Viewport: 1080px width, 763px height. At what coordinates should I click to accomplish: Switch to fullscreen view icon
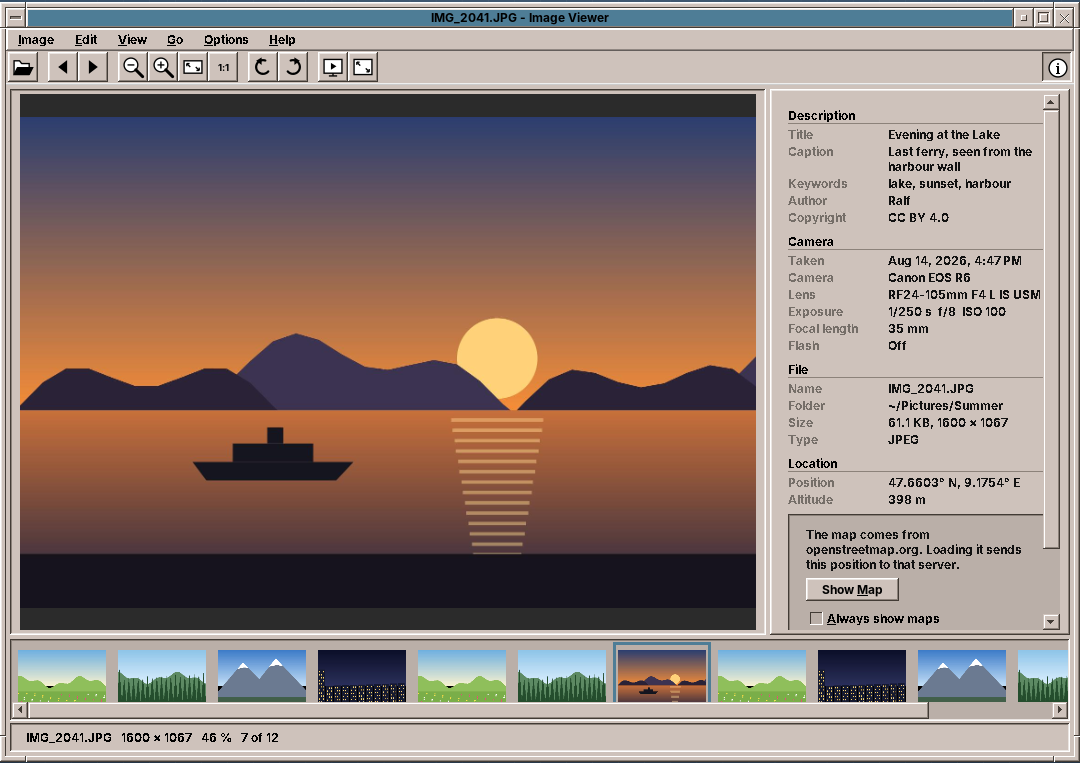(363, 67)
